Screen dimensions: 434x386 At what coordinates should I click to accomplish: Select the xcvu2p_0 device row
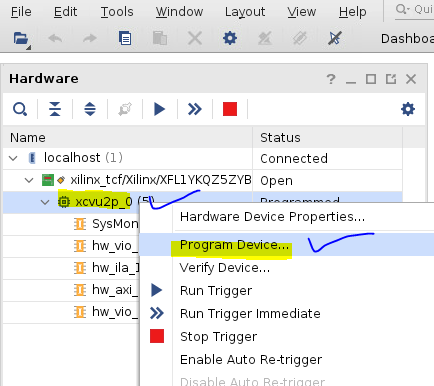click(x=71, y=202)
